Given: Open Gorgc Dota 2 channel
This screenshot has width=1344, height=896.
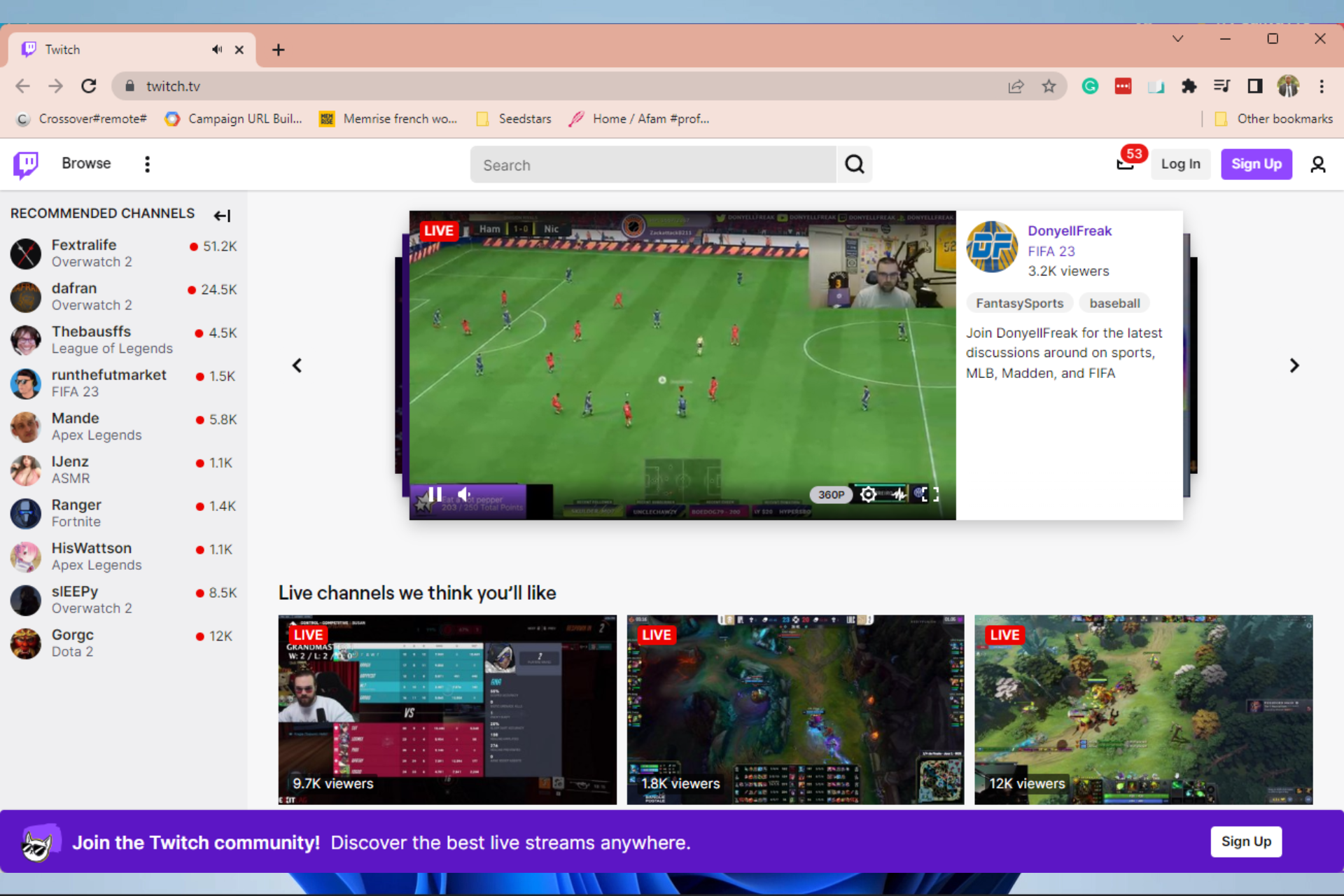Looking at the screenshot, I should point(123,644).
